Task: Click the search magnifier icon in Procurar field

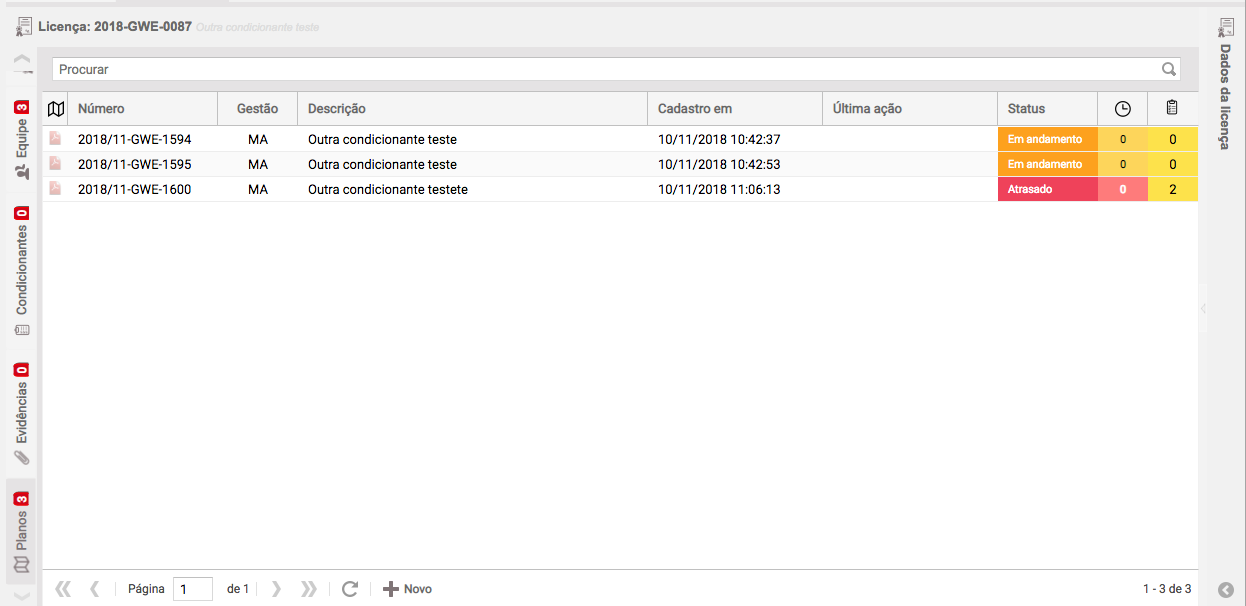Action: pos(1168,70)
